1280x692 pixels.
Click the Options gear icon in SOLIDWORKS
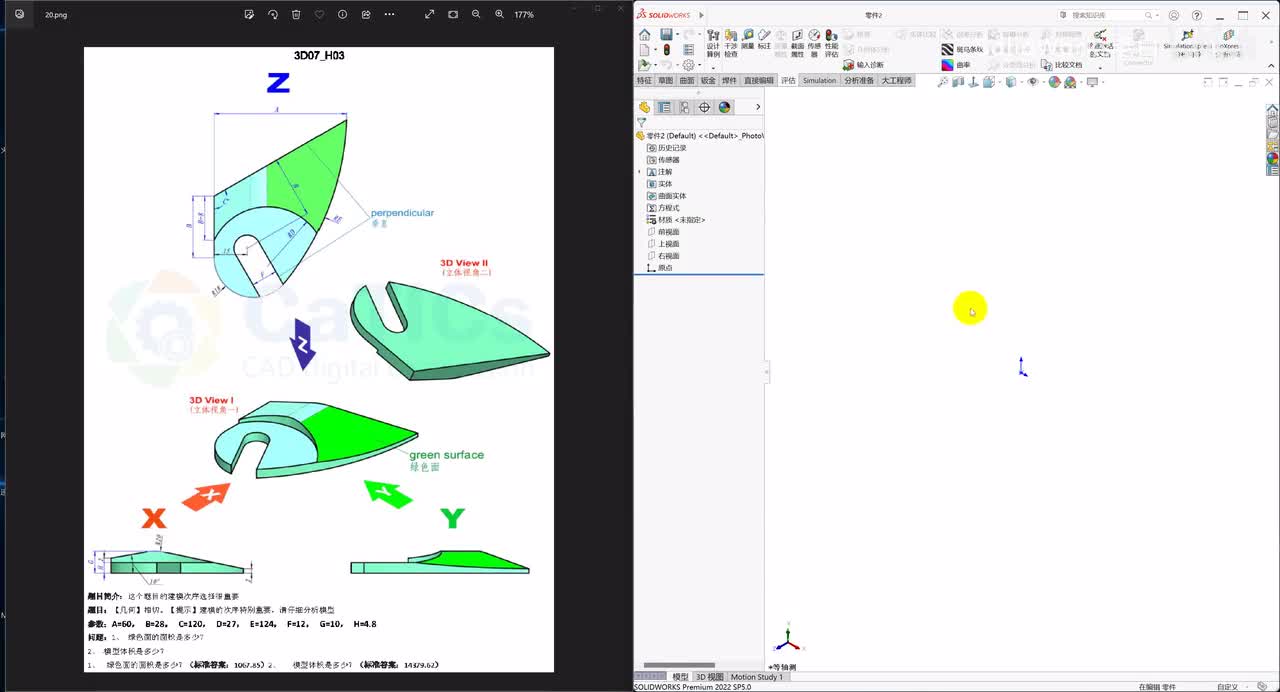pyautogui.click(x=688, y=65)
